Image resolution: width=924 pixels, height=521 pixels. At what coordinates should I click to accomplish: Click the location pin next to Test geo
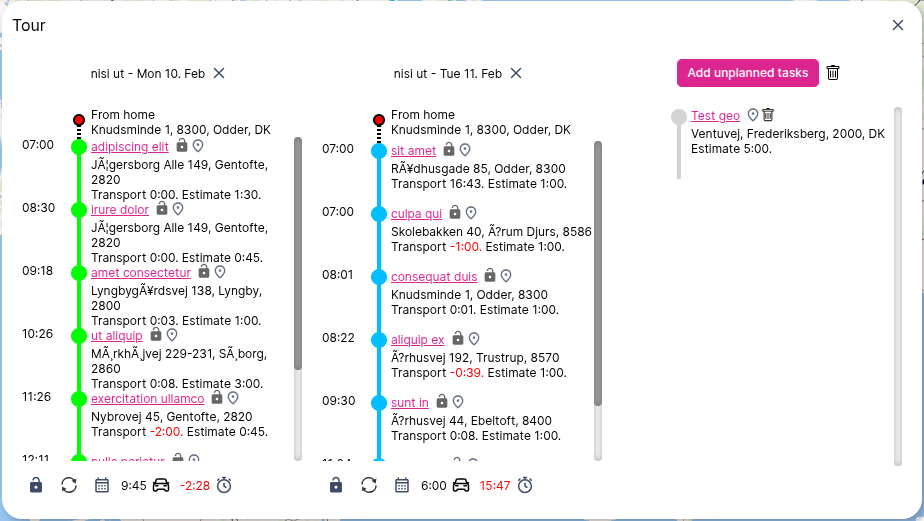[753, 115]
